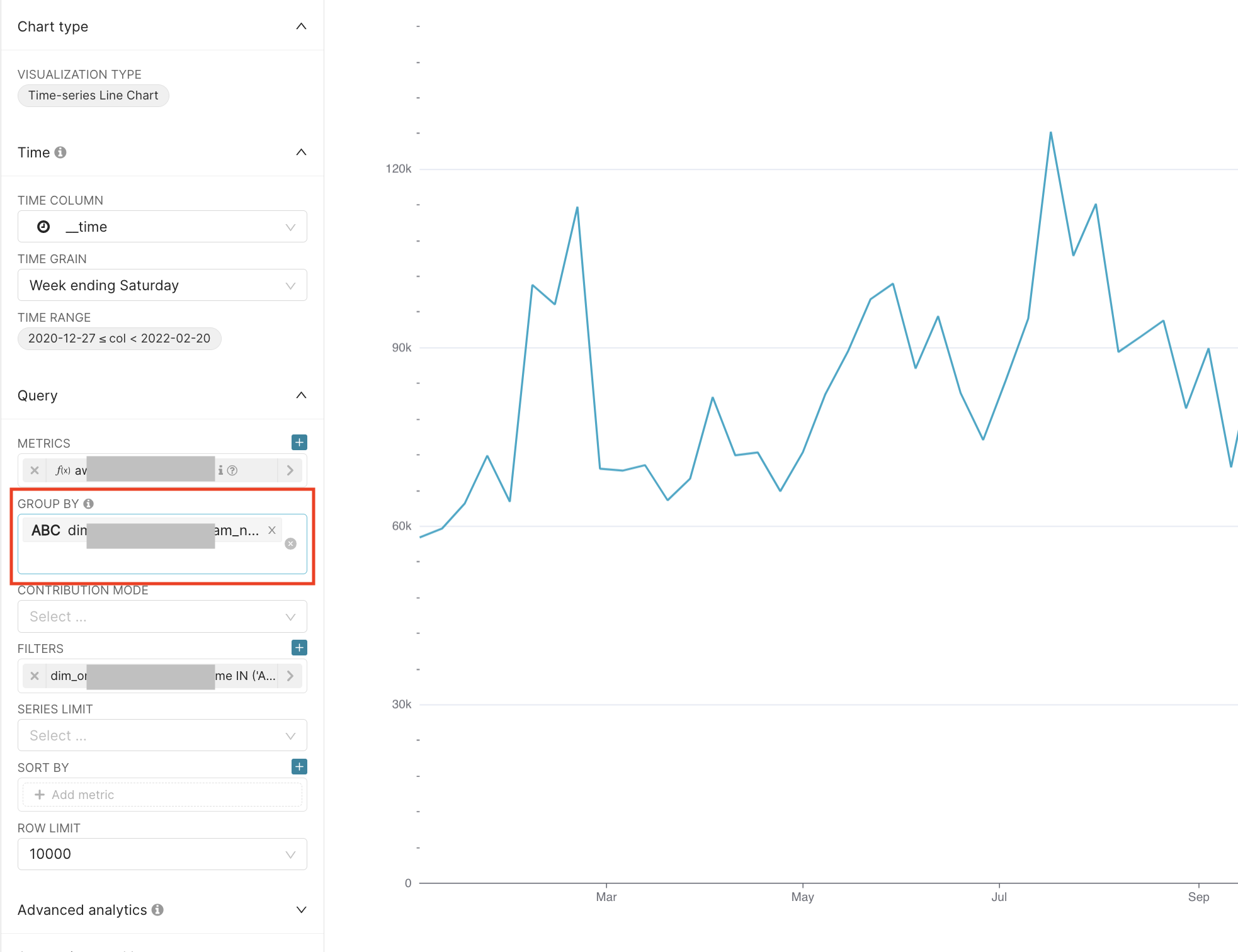The width and height of the screenshot is (1238, 952).
Task: Click the info icon next to GROUP BY
Action: pyautogui.click(x=88, y=503)
